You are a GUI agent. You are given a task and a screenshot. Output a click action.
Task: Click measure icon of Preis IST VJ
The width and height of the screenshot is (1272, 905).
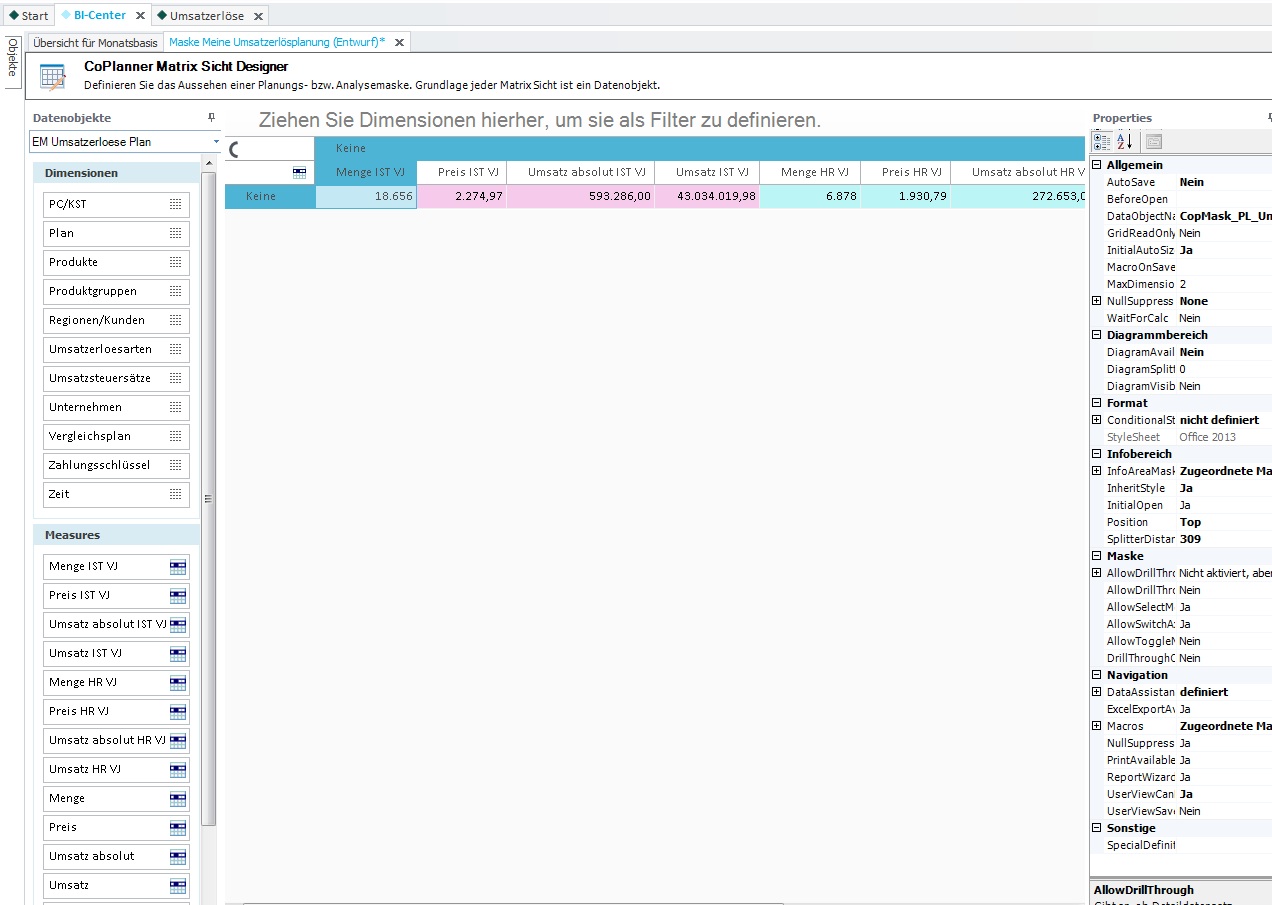pyautogui.click(x=178, y=595)
